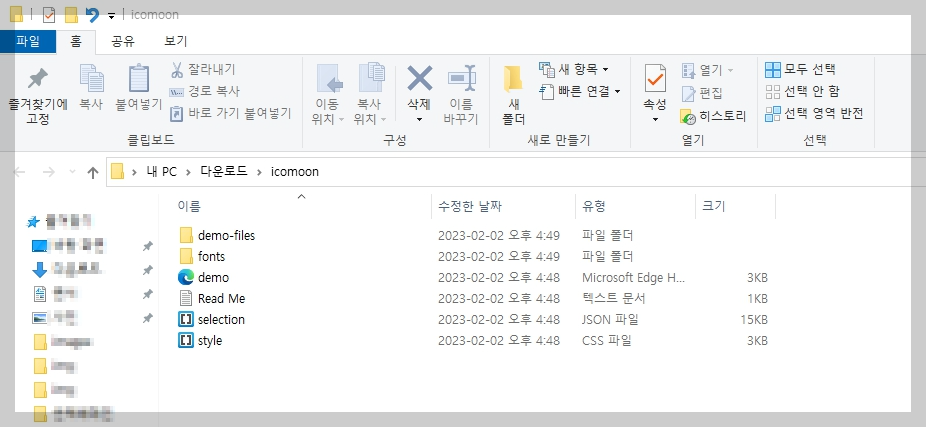The width and height of the screenshot is (926, 427).
Task: Sort by 이름 (Name) column
Action: [x=189, y=206]
